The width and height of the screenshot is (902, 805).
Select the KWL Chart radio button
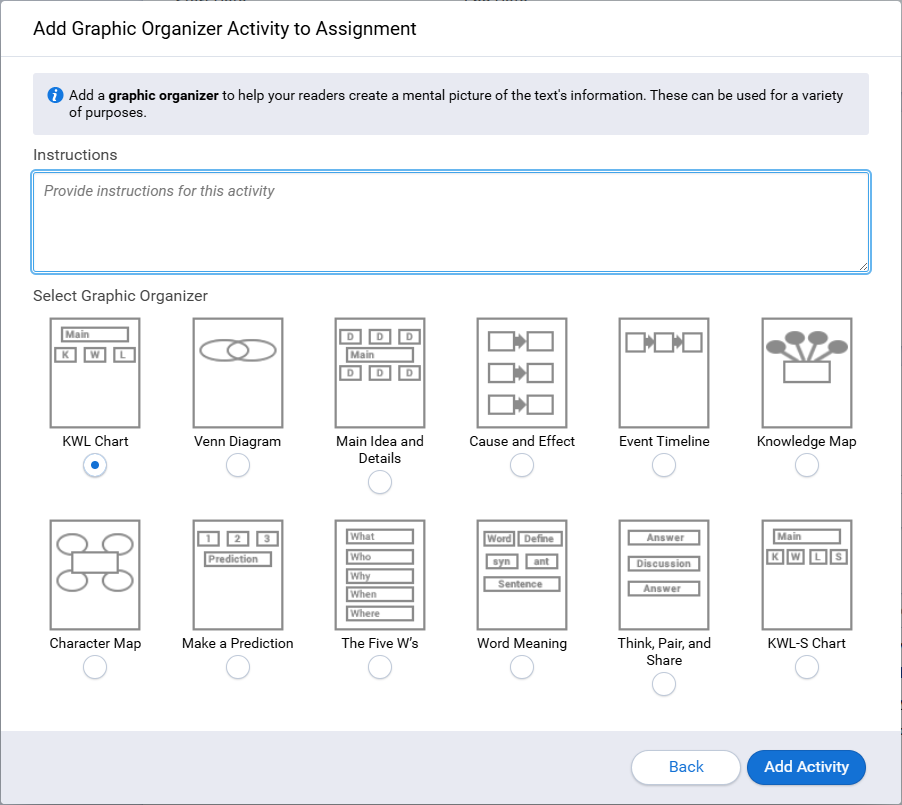[95, 465]
